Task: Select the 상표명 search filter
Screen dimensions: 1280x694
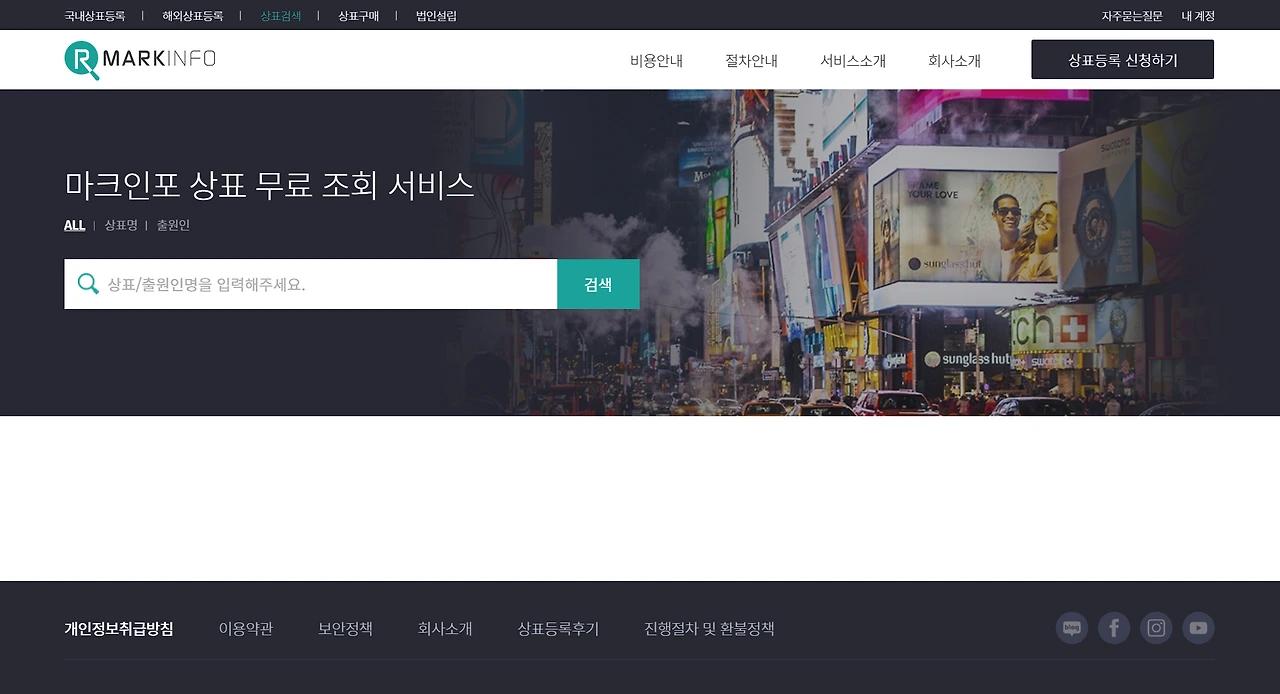Action: pos(120,225)
